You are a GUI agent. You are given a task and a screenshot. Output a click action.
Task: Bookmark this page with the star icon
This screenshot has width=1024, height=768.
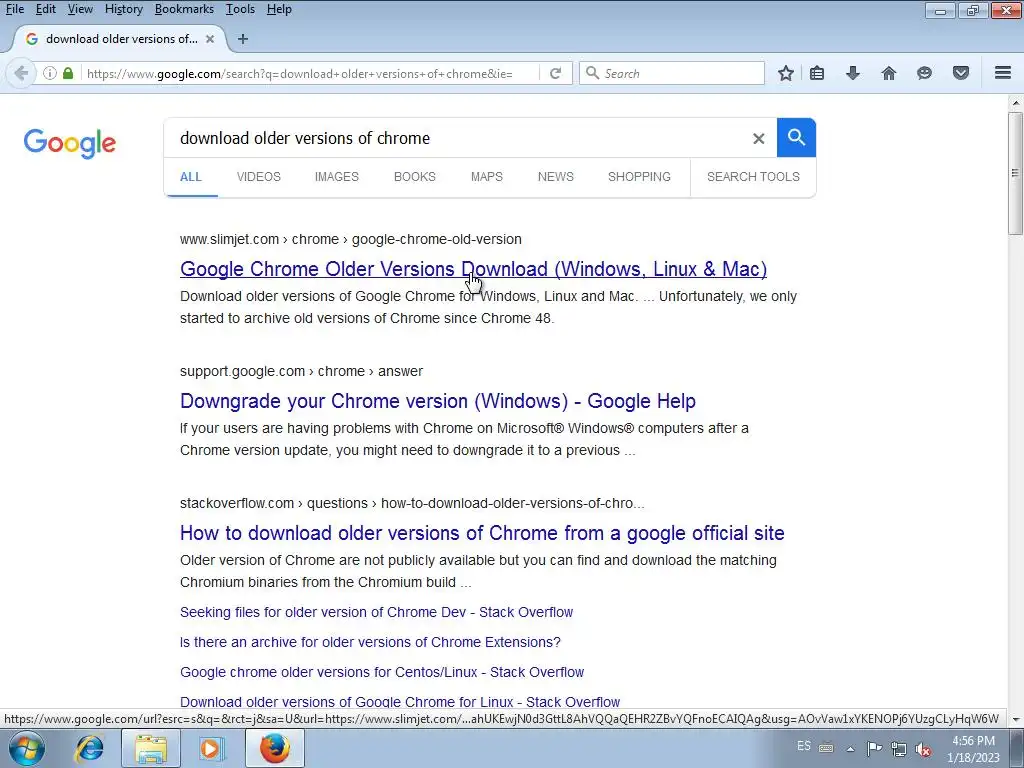(x=786, y=73)
